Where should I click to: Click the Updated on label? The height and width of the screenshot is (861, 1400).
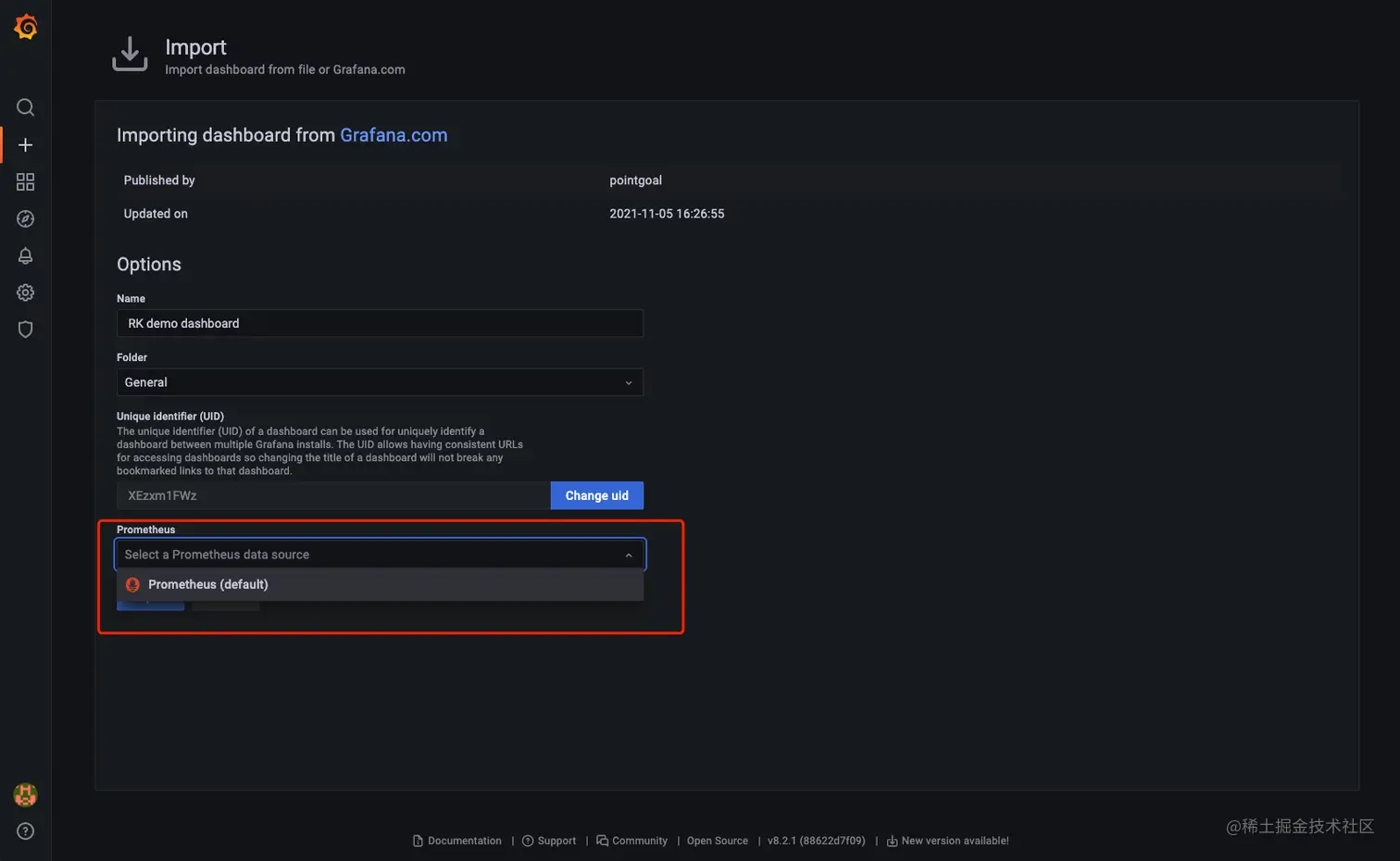tap(156, 214)
